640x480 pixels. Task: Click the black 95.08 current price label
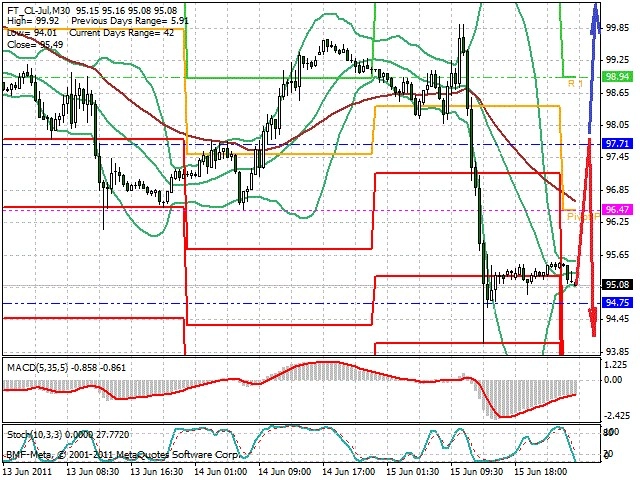pyautogui.click(x=617, y=284)
